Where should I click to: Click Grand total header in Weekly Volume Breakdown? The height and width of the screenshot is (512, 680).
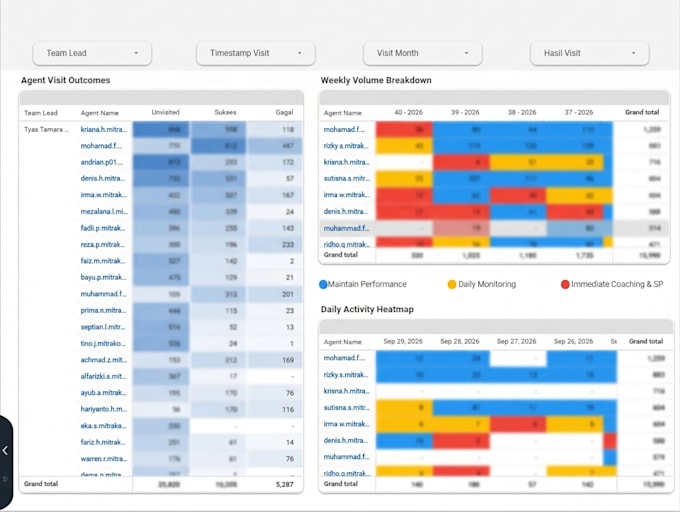[x=642, y=112]
